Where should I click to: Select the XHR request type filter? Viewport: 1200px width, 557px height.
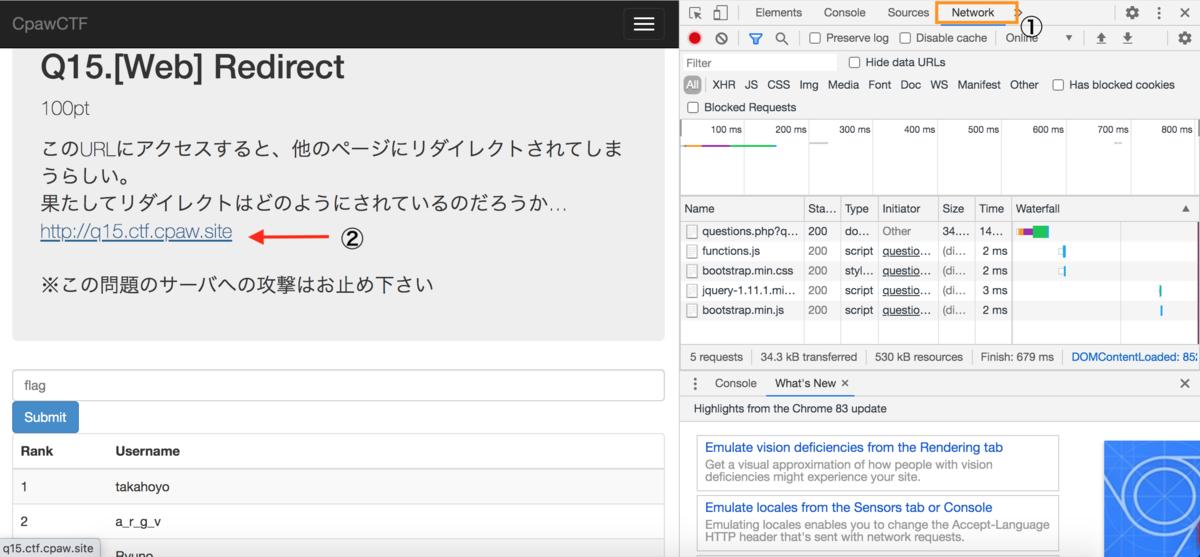point(724,85)
